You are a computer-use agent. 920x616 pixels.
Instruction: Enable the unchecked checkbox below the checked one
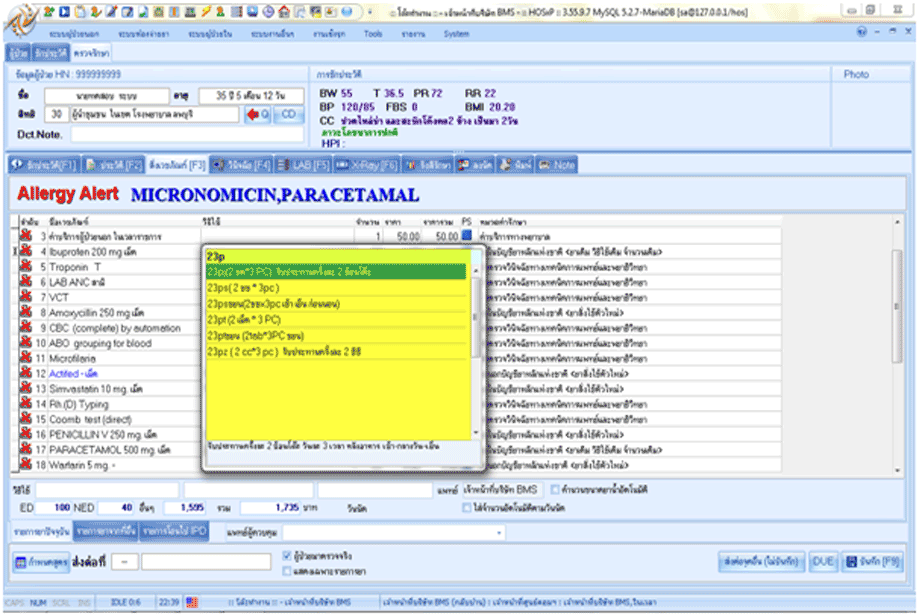[x=287, y=569]
